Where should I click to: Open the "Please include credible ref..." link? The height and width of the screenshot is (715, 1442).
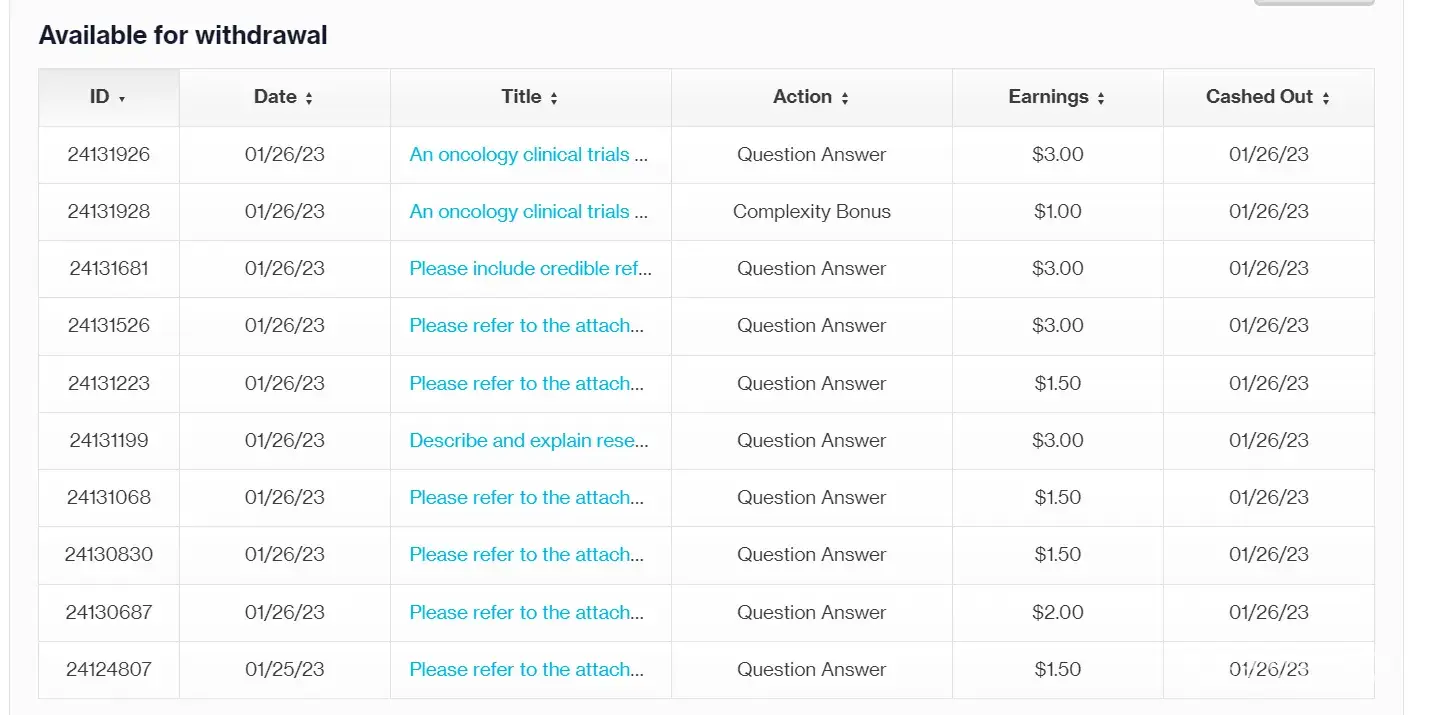coord(530,269)
